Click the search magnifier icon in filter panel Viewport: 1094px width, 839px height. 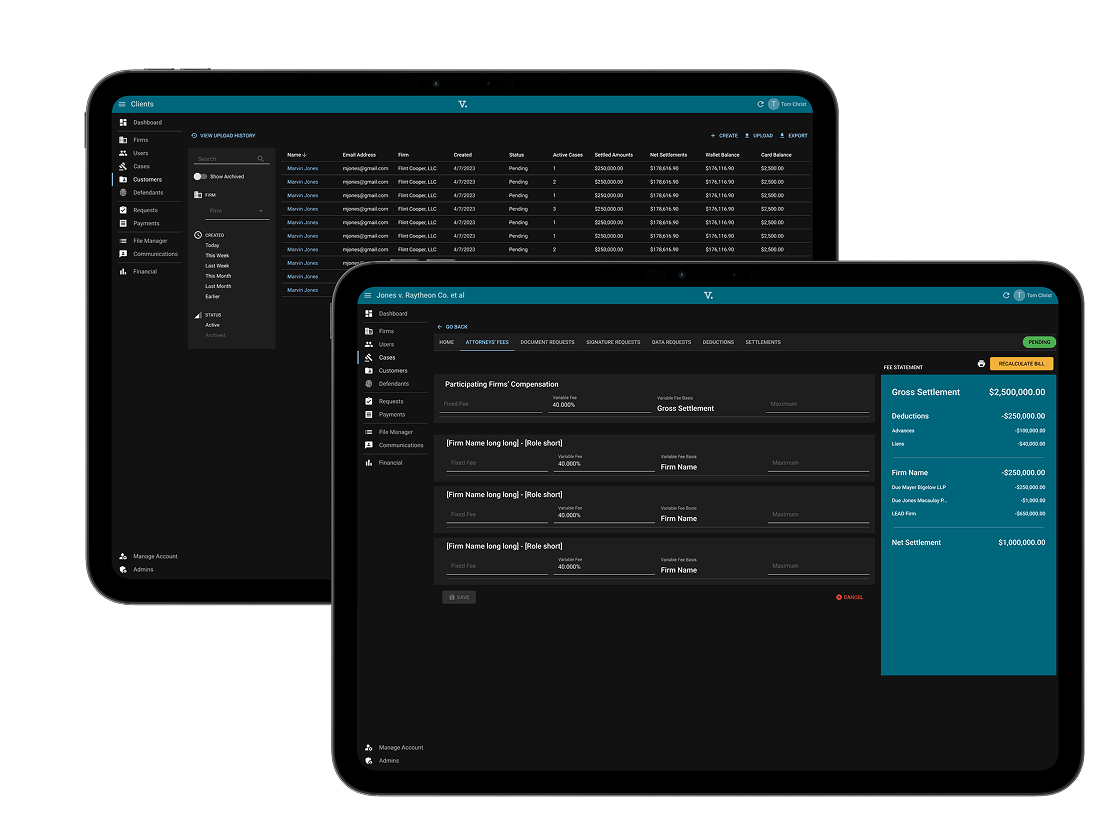pos(261,159)
